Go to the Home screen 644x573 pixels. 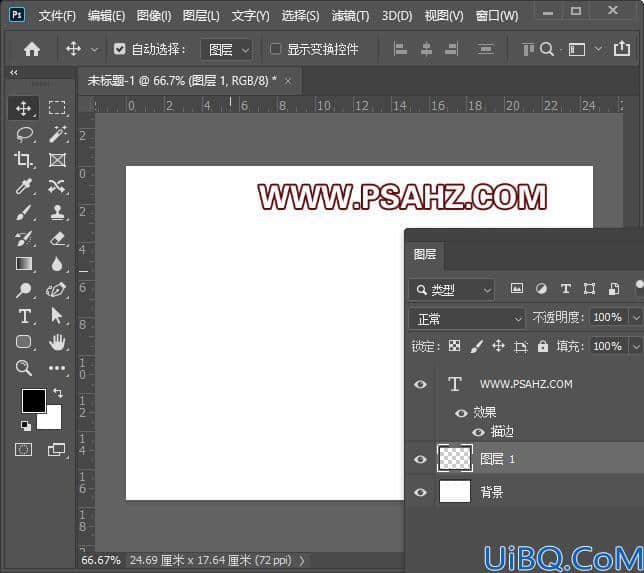point(32,49)
